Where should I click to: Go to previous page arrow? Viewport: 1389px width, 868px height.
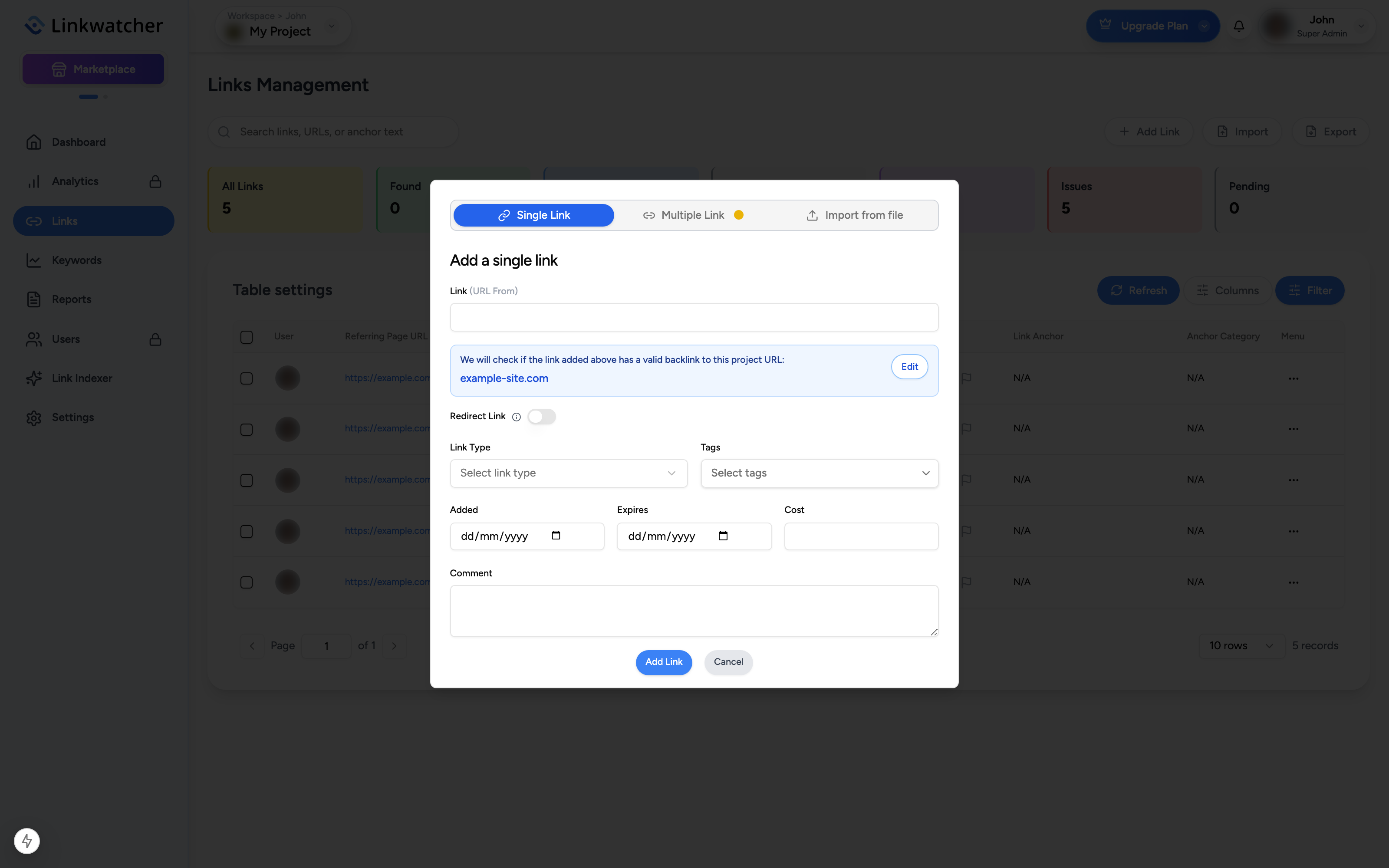click(x=251, y=646)
